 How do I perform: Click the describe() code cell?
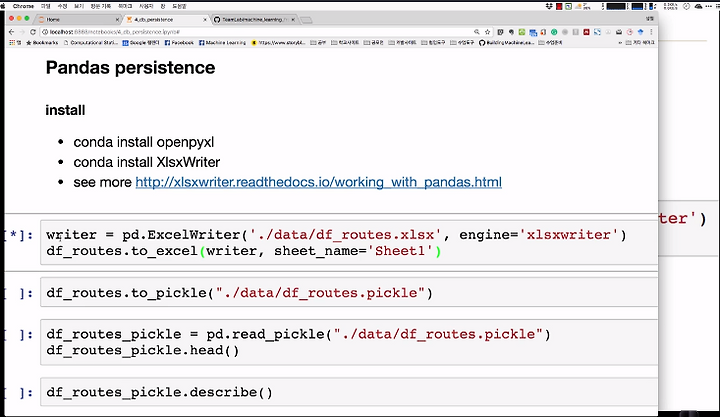coord(349,392)
